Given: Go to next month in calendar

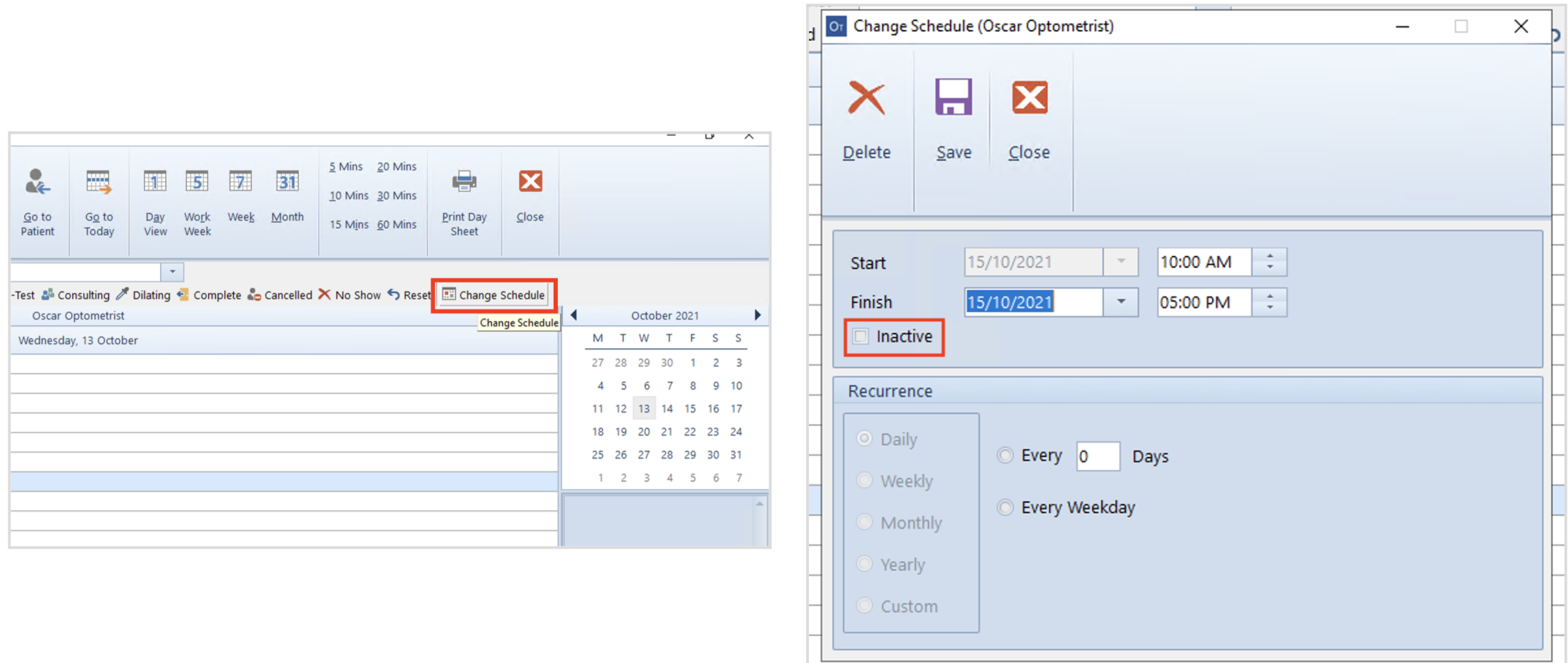Looking at the screenshot, I should click(758, 315).
